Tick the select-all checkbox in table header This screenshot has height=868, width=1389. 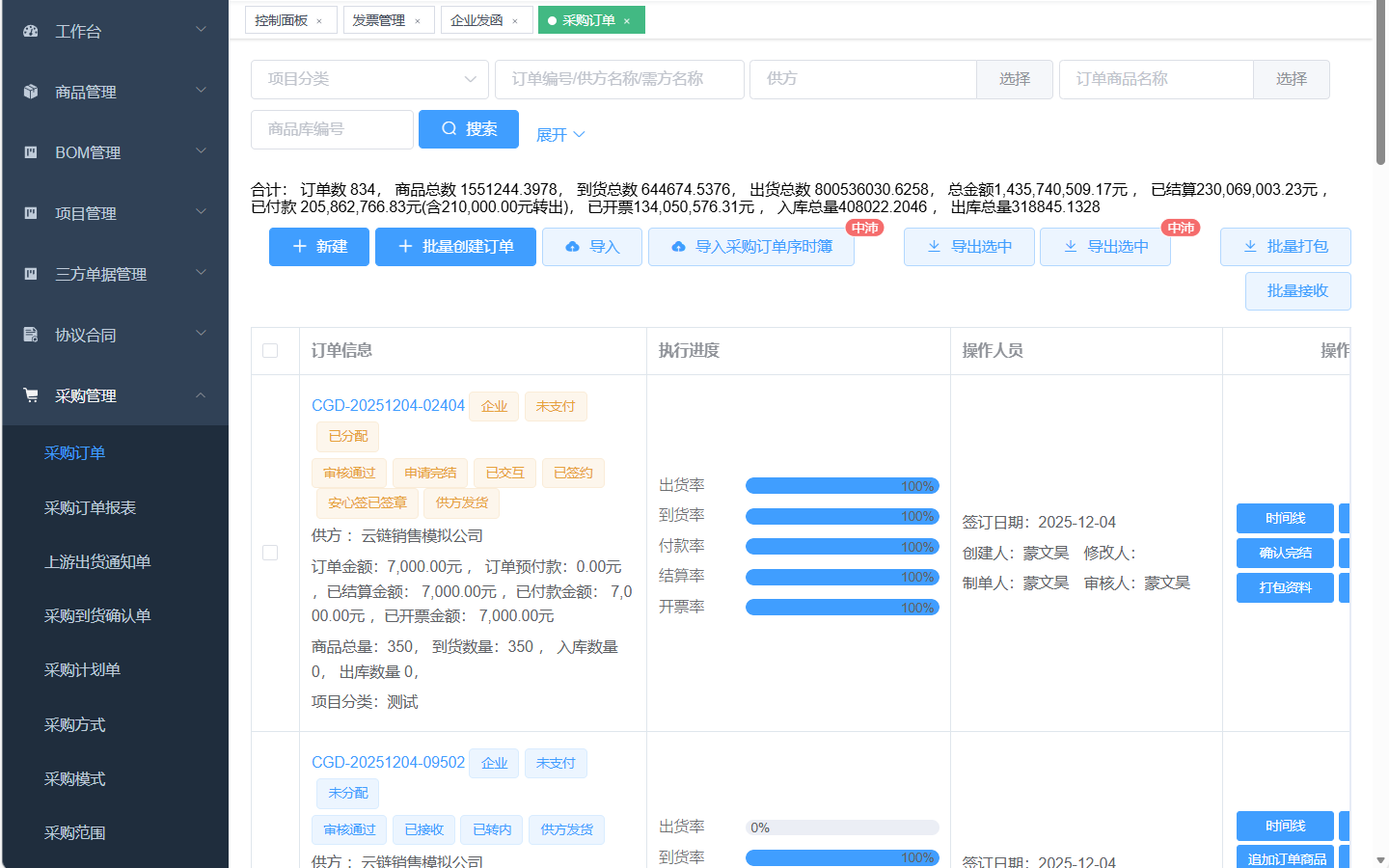tap(270, 351)
